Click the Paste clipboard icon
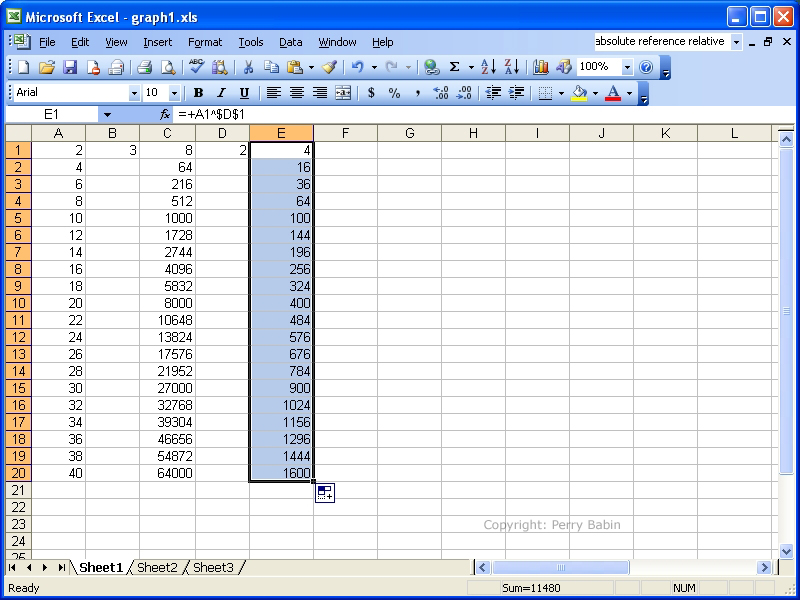The width and height of the screenshot is (800, 600). pos(295,67)
